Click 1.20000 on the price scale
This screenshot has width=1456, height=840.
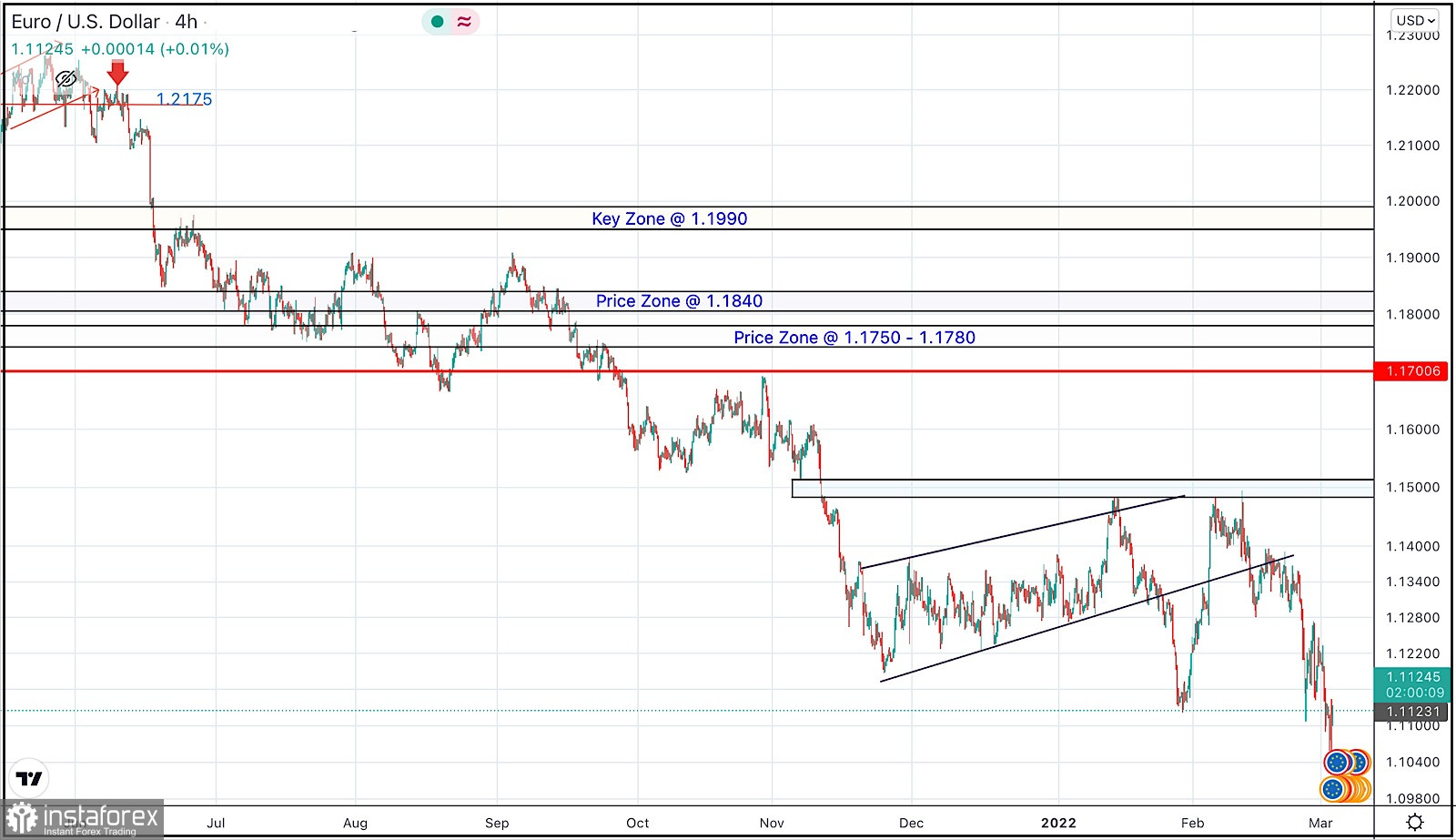tap(1412, 201)
